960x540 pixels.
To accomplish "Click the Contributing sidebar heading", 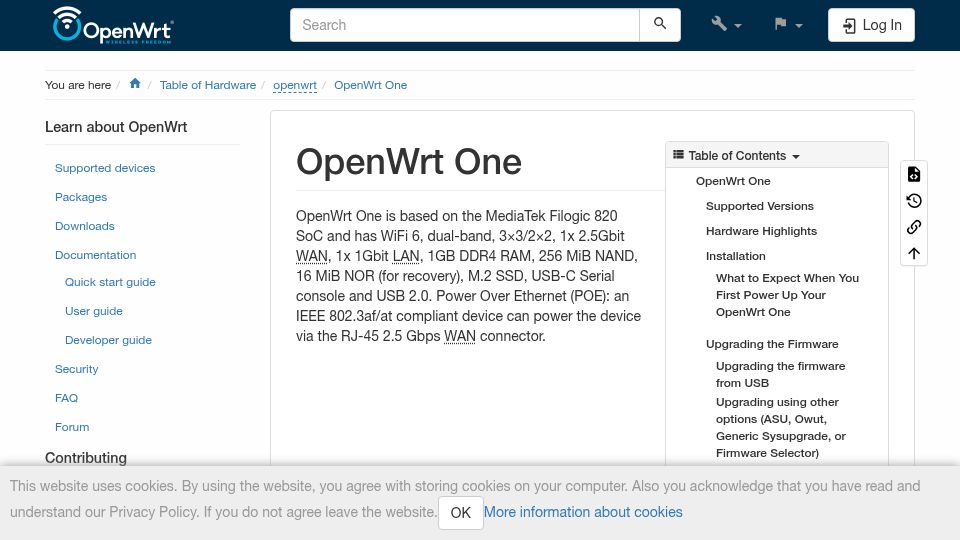I will 86,458.
